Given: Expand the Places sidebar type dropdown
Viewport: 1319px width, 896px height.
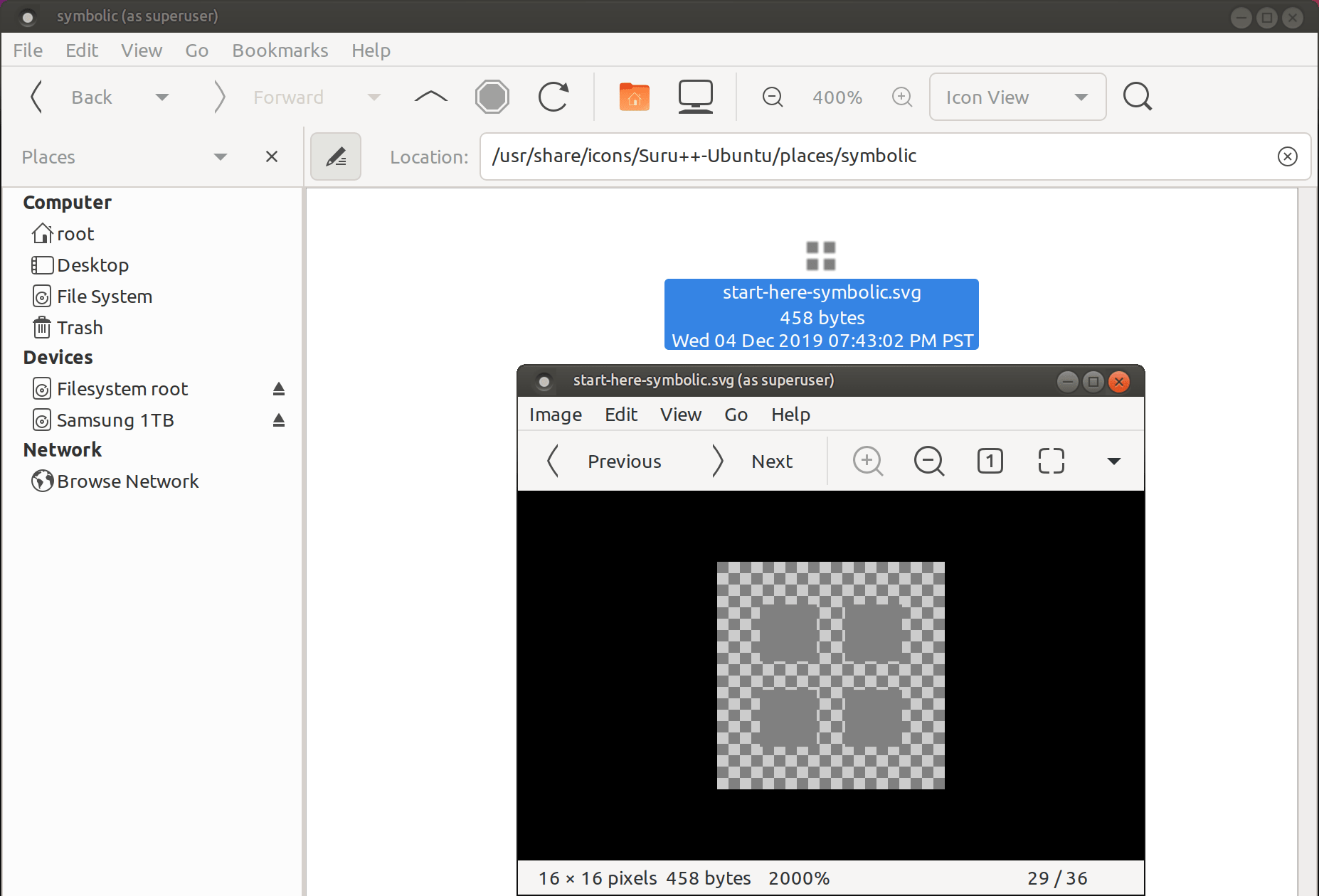Looking at the screenshot, I should tap(221, 156).
